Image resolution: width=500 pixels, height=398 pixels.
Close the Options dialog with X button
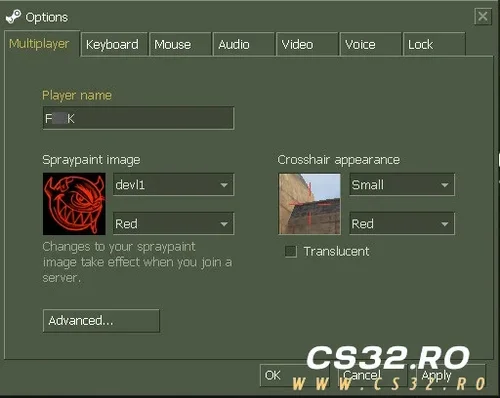point(482,16)
